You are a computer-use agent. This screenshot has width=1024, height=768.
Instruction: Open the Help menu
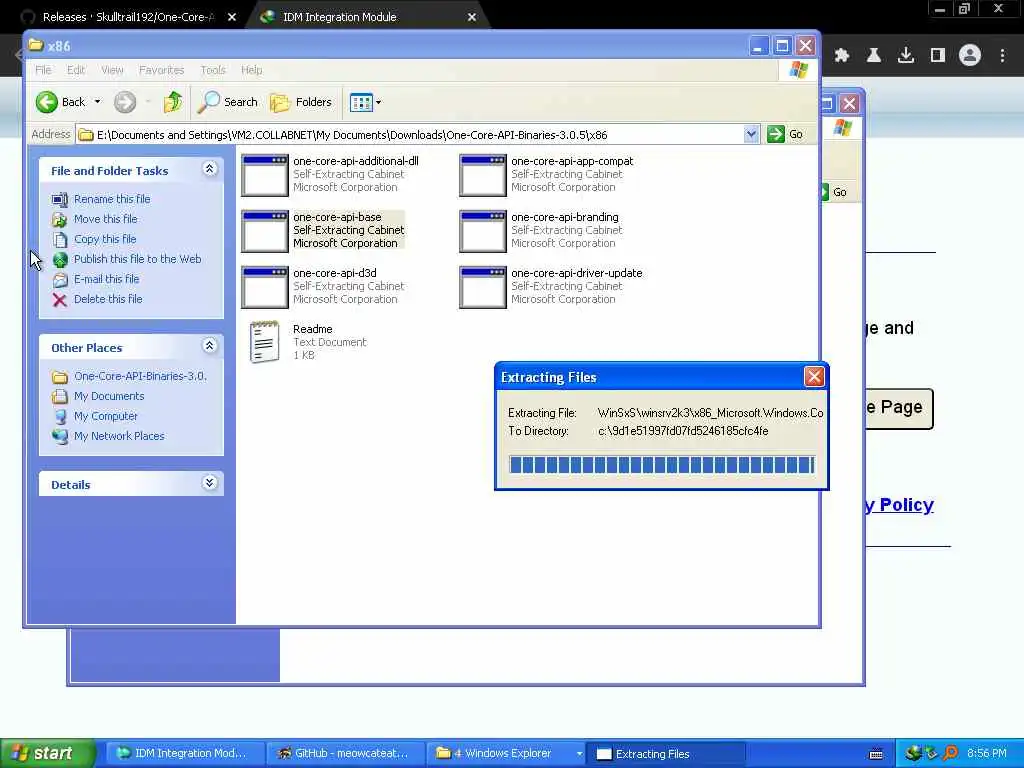(251, 70)
